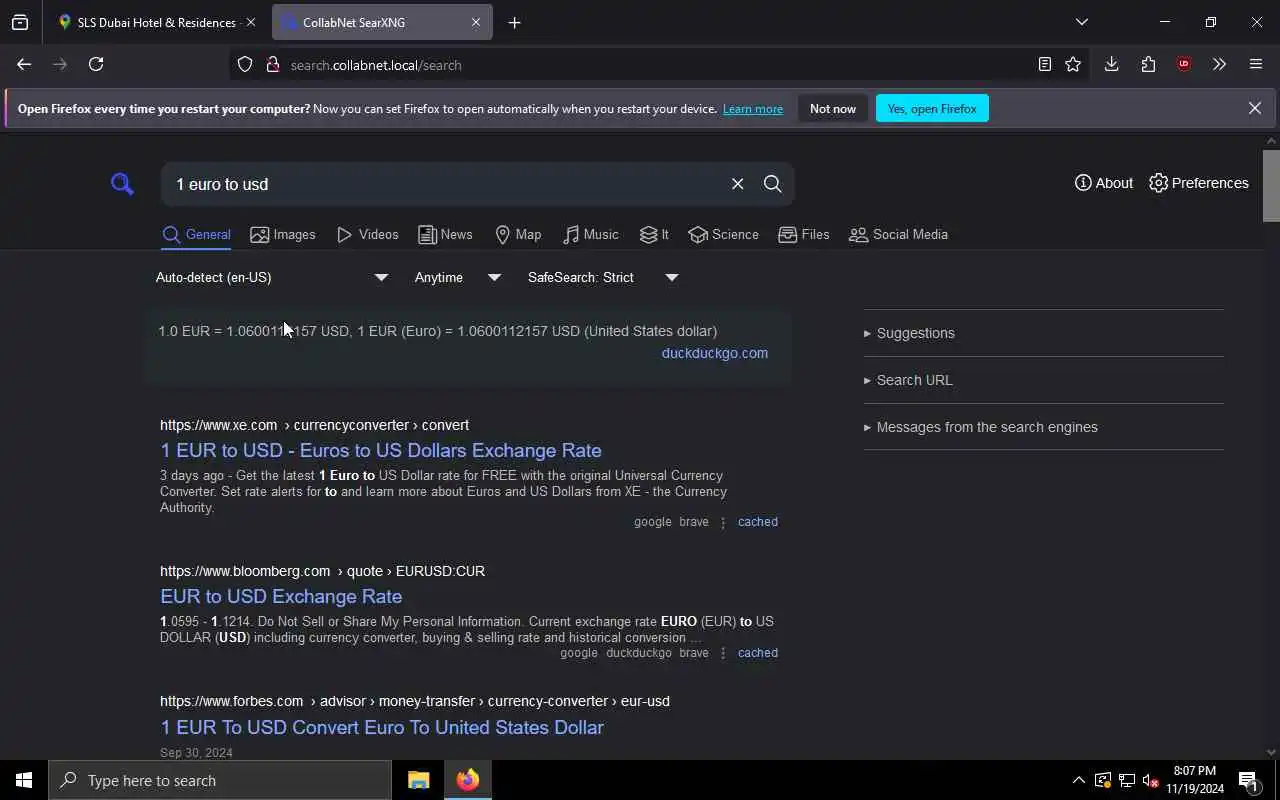
Task: Click Yes, open Firefox button
Action: [932, 109]
